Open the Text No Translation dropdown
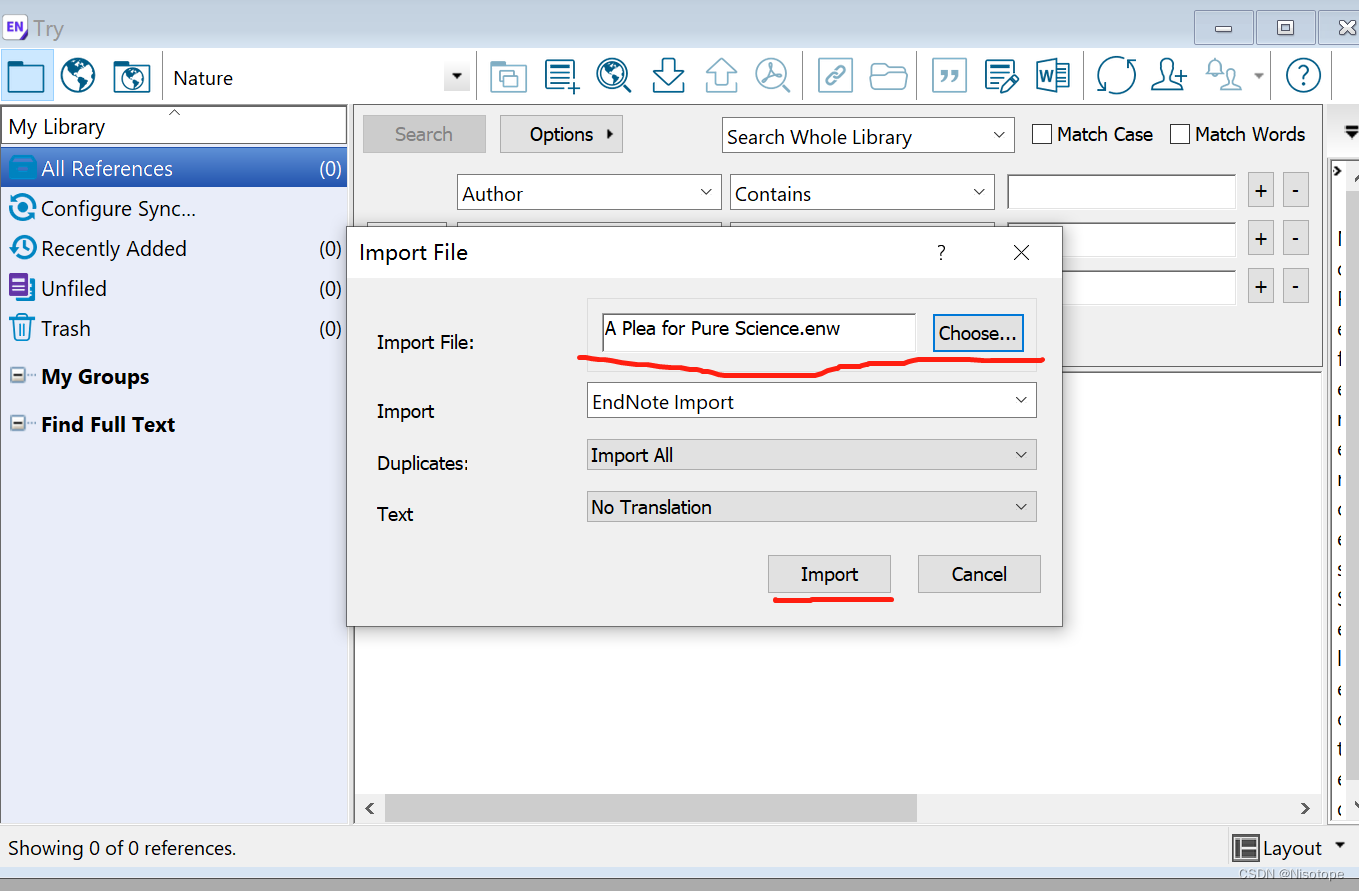Viewport: 1359px width, 891px height. [x=812, y=507]
